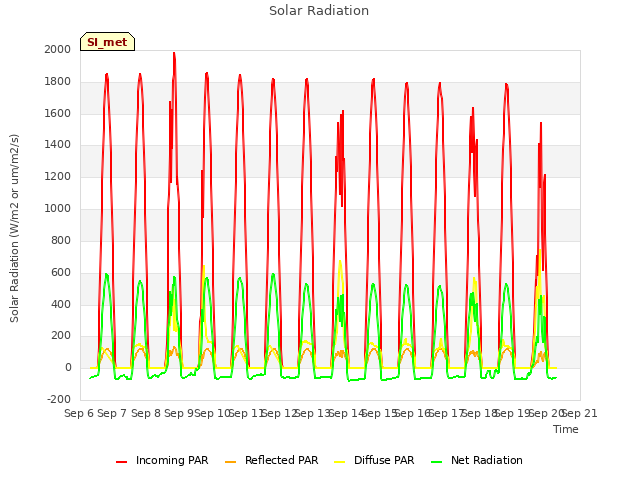Select the Diffuse PAR legend label

coord(384,460)
